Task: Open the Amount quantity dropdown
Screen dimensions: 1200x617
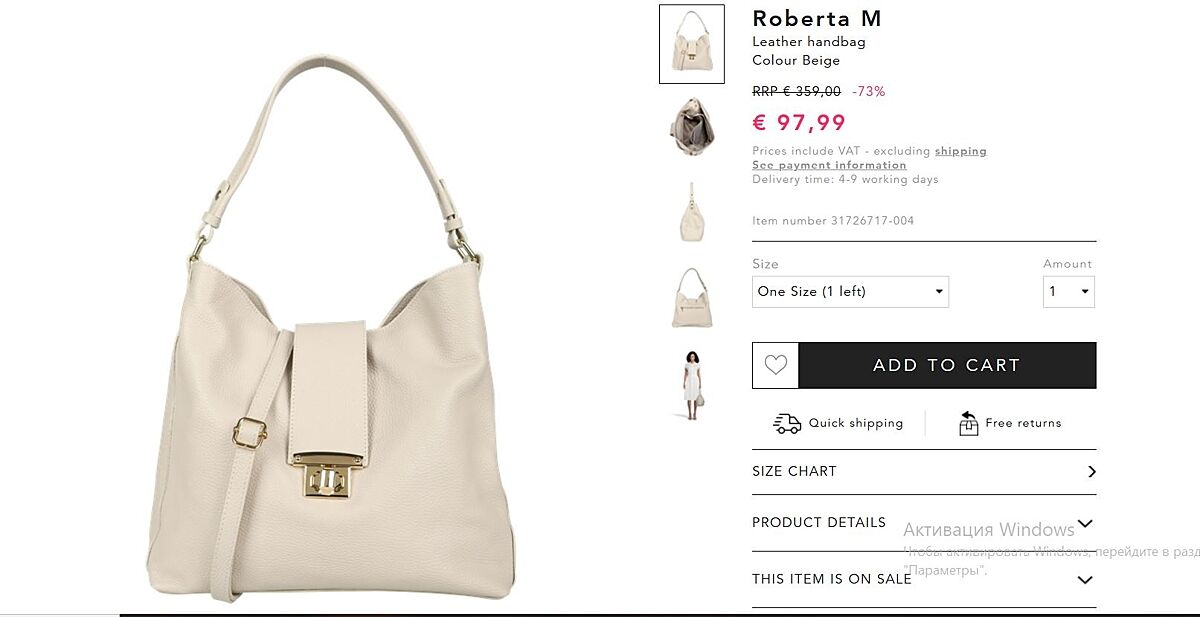Action: [1069, 292]
